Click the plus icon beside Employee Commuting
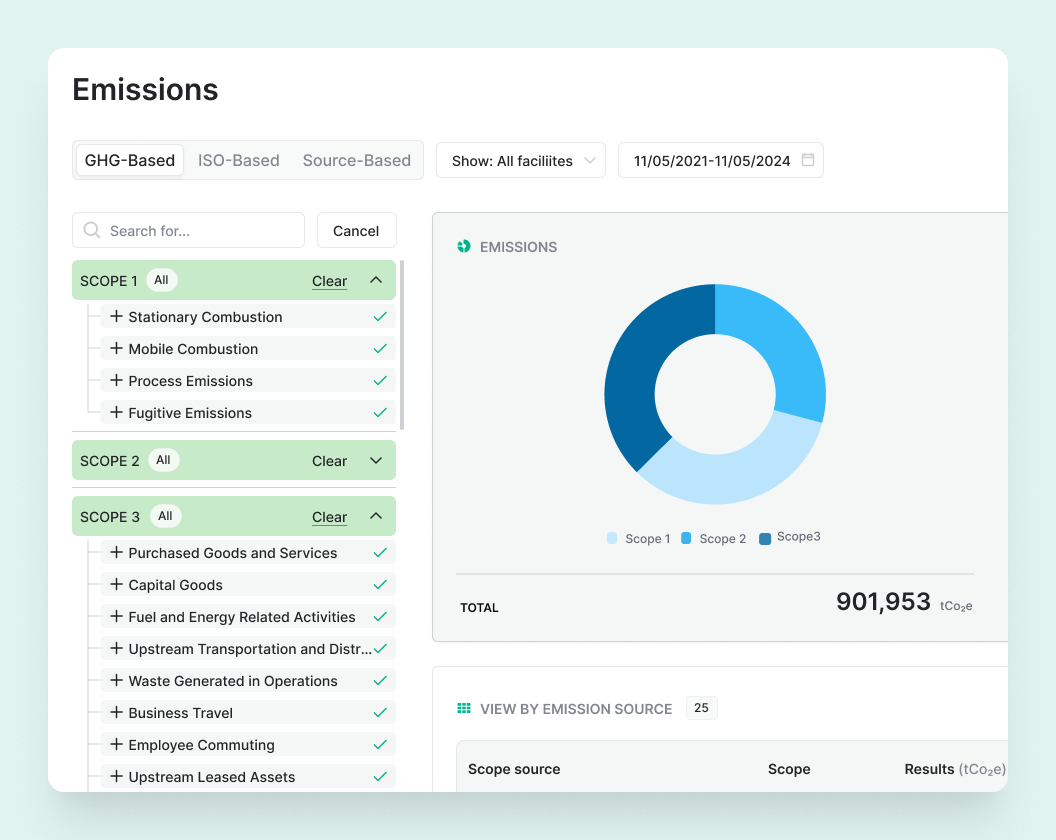This screenshot has height=840, width=1056. (x=116, y=744)
